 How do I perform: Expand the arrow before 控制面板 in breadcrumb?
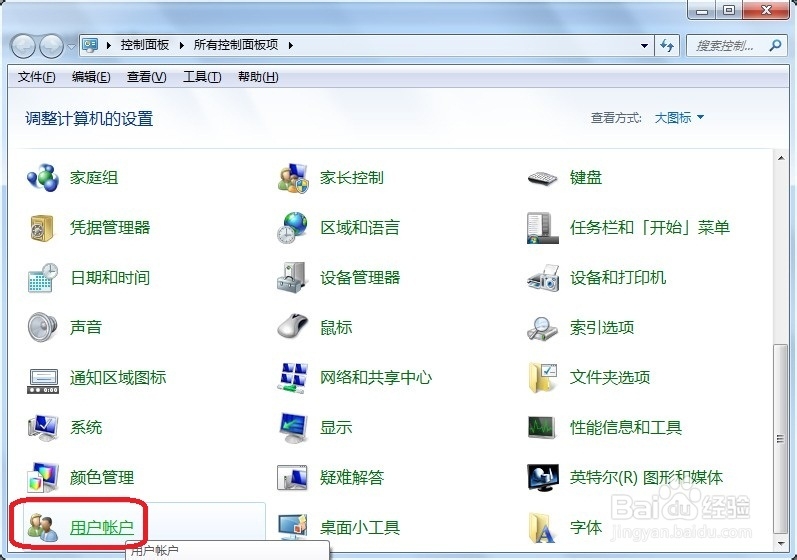pos(108,45)
